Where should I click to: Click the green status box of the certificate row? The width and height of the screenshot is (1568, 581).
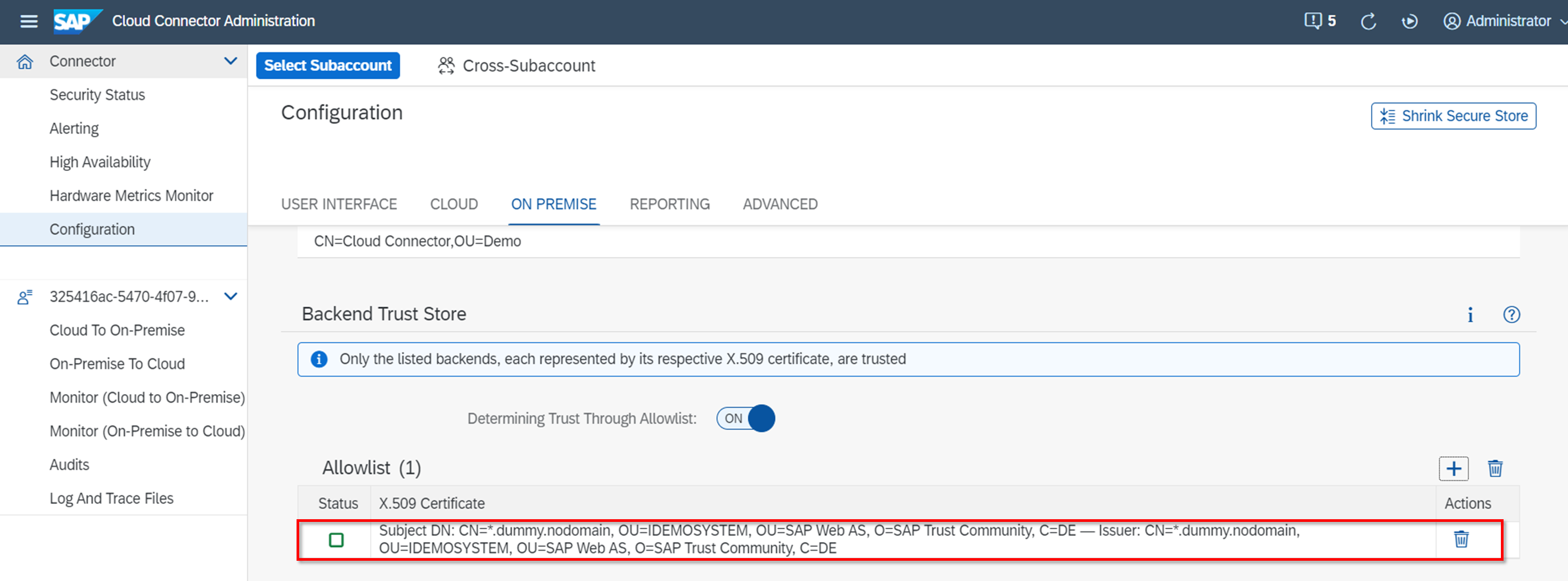click(x=336, y=539)
